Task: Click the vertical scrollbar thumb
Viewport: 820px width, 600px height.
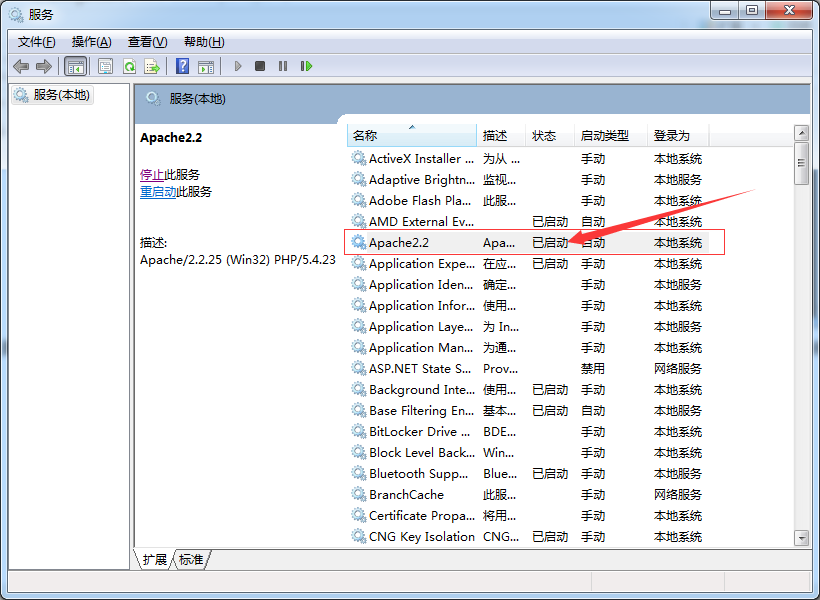Action: click(801, 163)
